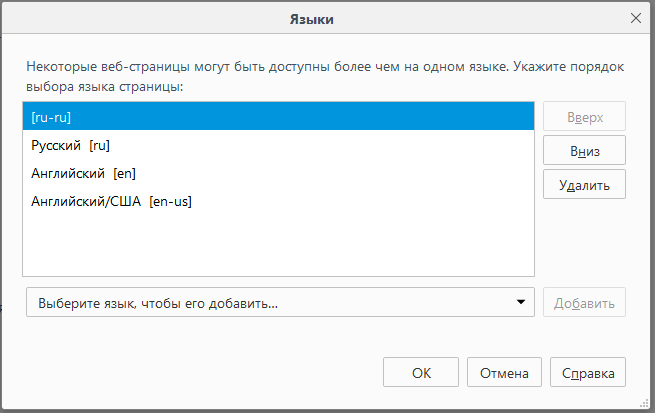655x413 pixels.
Task: Click empty space below the en-us entry
Action: pyautogui.click(x=278, y=245)
